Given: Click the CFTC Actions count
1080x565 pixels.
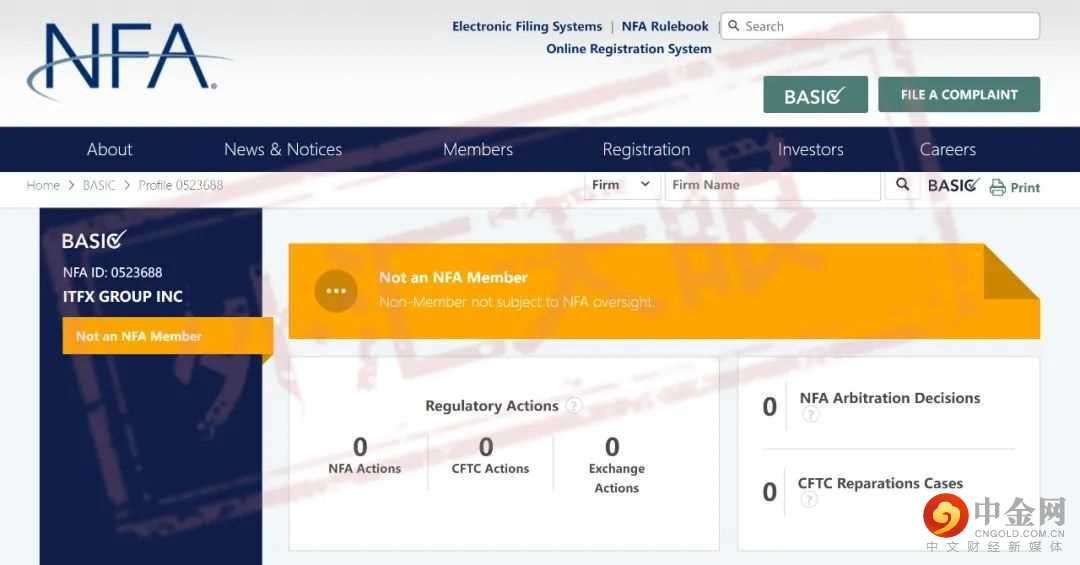Looking at the screenshot, I should (x=486, y=446).
